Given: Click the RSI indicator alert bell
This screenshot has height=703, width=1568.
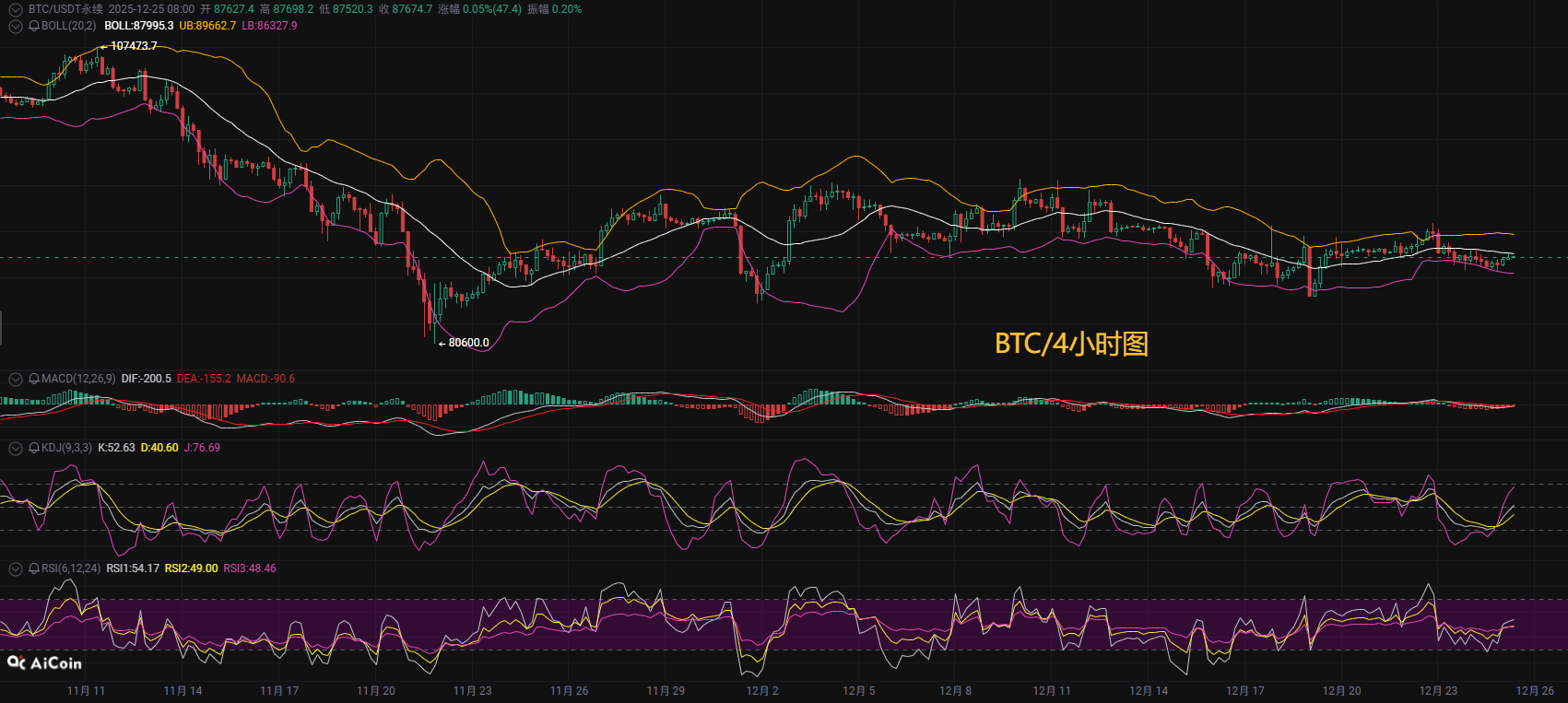Looking at the screenshot, I should [x=34, y=568].
